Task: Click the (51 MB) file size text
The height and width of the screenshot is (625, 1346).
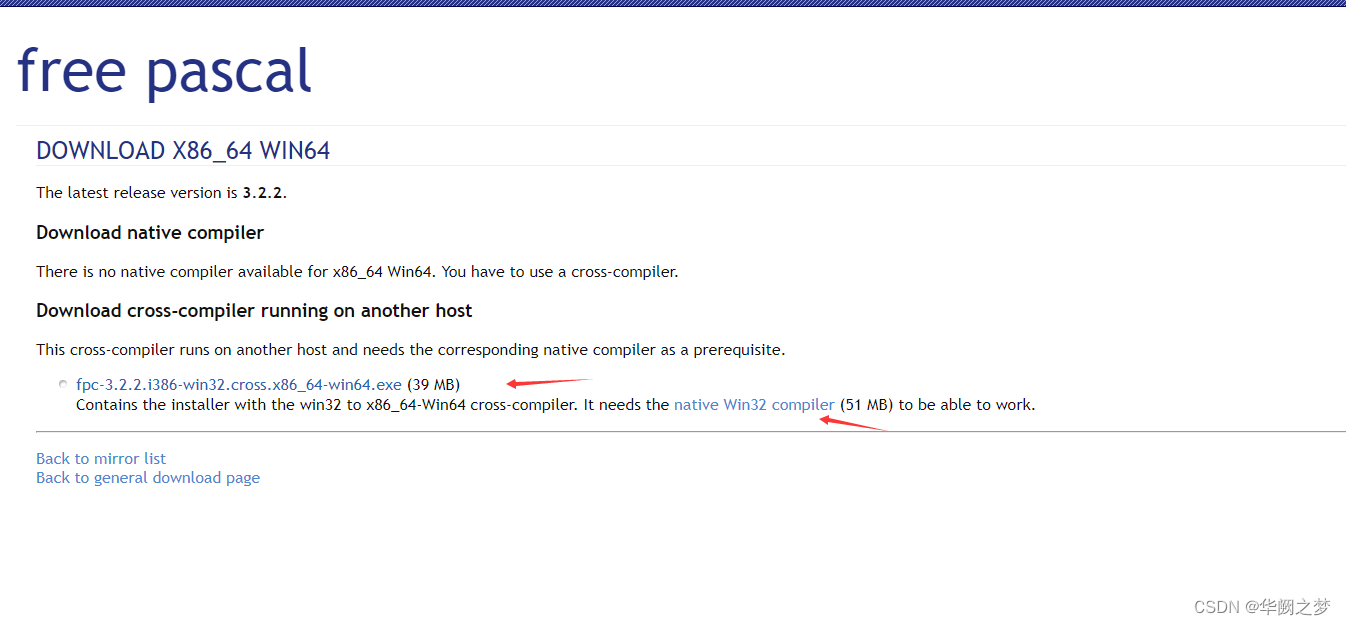Action: point(866,405)
